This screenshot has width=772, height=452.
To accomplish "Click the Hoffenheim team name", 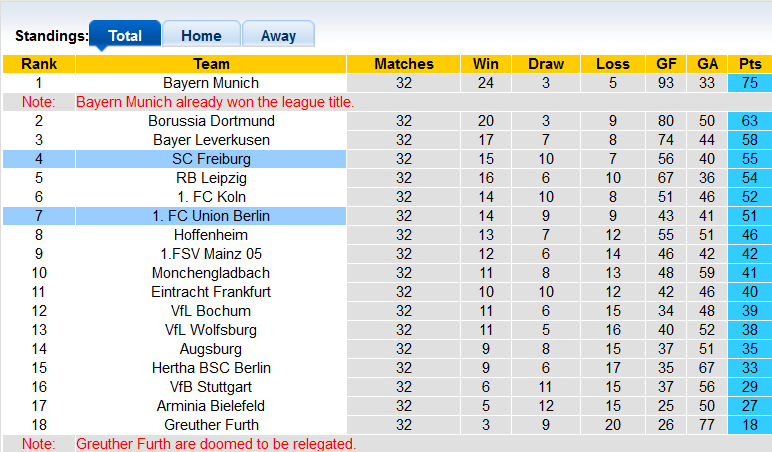I will click(x=211, y=235).
